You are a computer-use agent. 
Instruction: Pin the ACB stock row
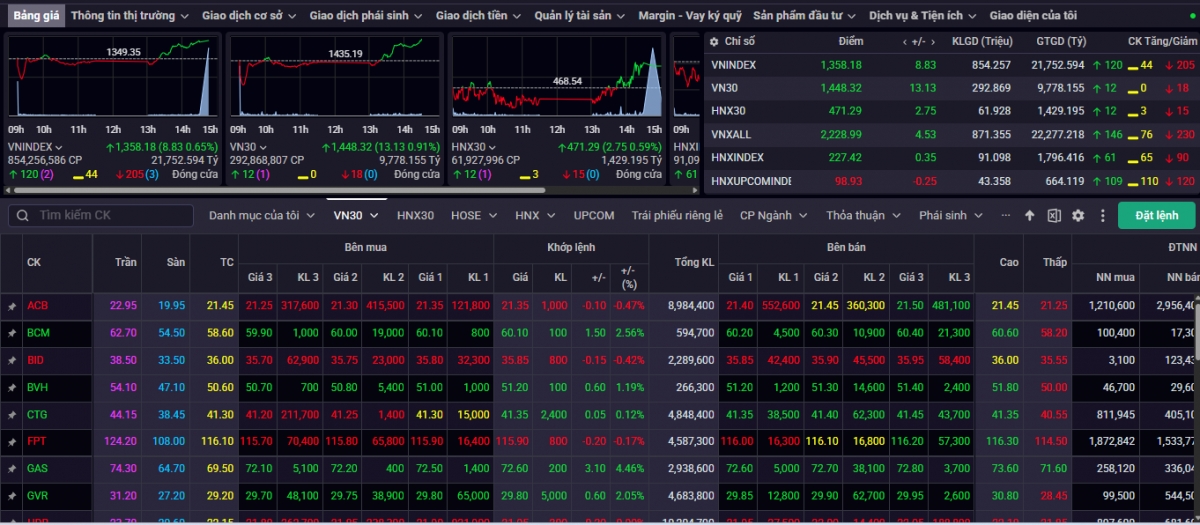click(12, 306)
